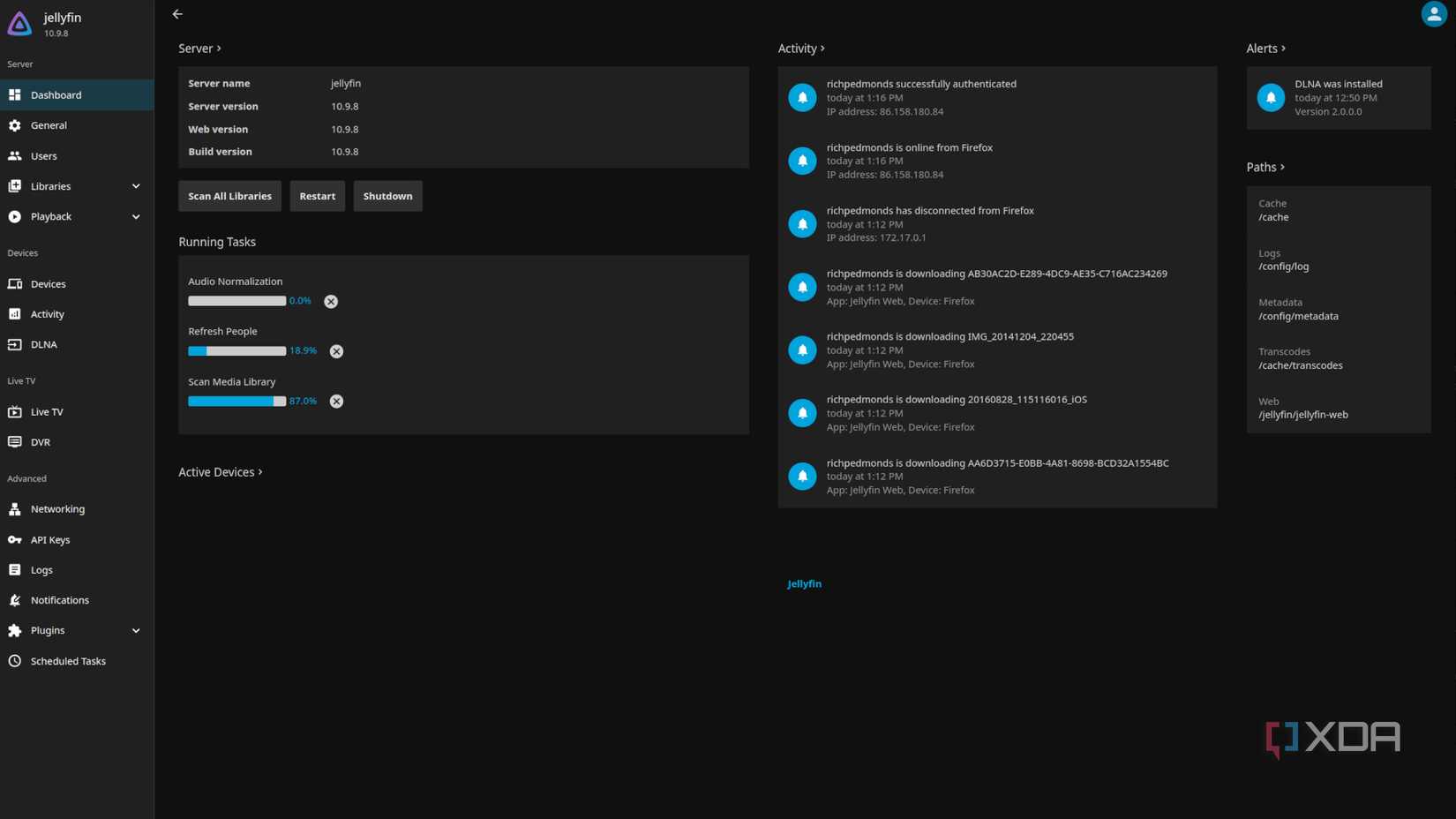
Task: Open Networking page in sidebar
Action: 77,509
